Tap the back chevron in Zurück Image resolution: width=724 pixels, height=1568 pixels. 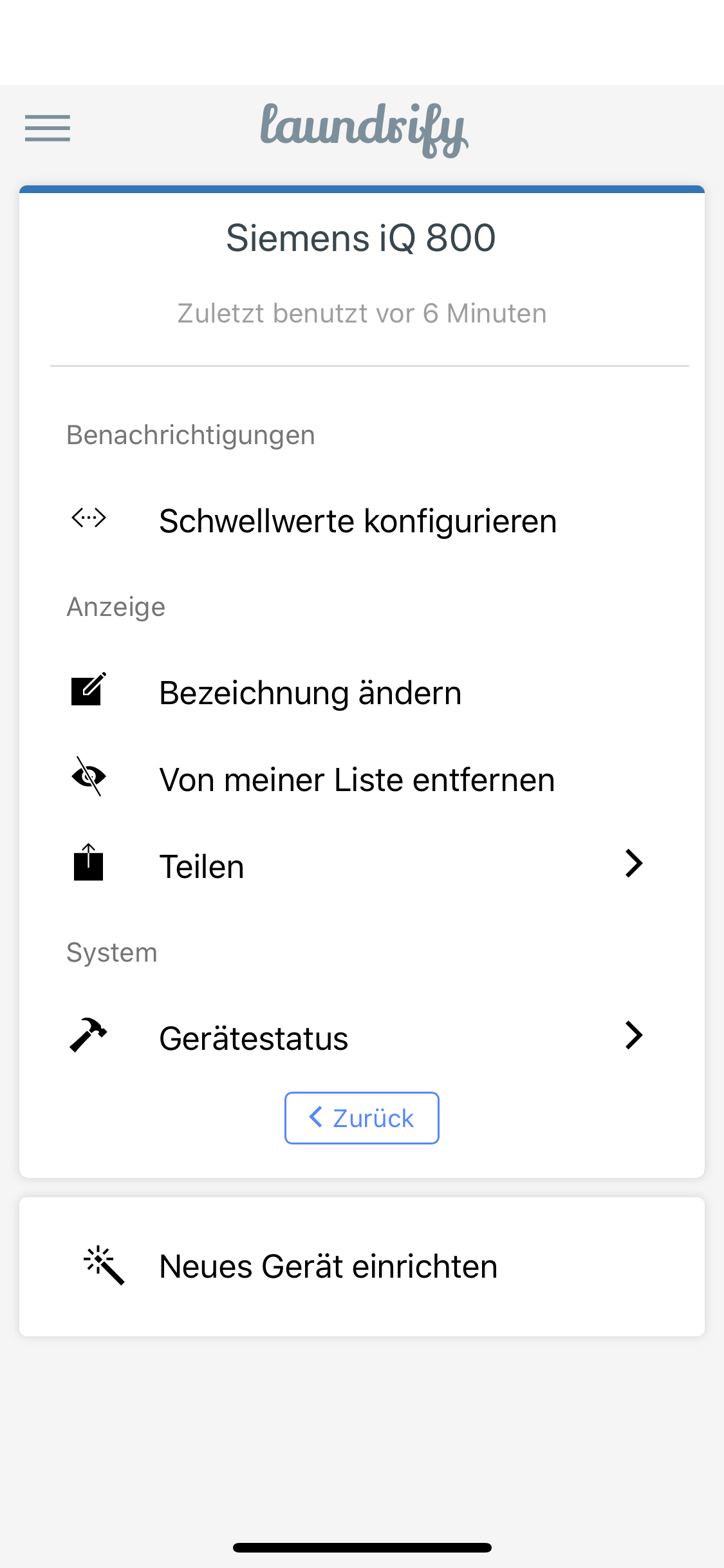point(315,1117)
